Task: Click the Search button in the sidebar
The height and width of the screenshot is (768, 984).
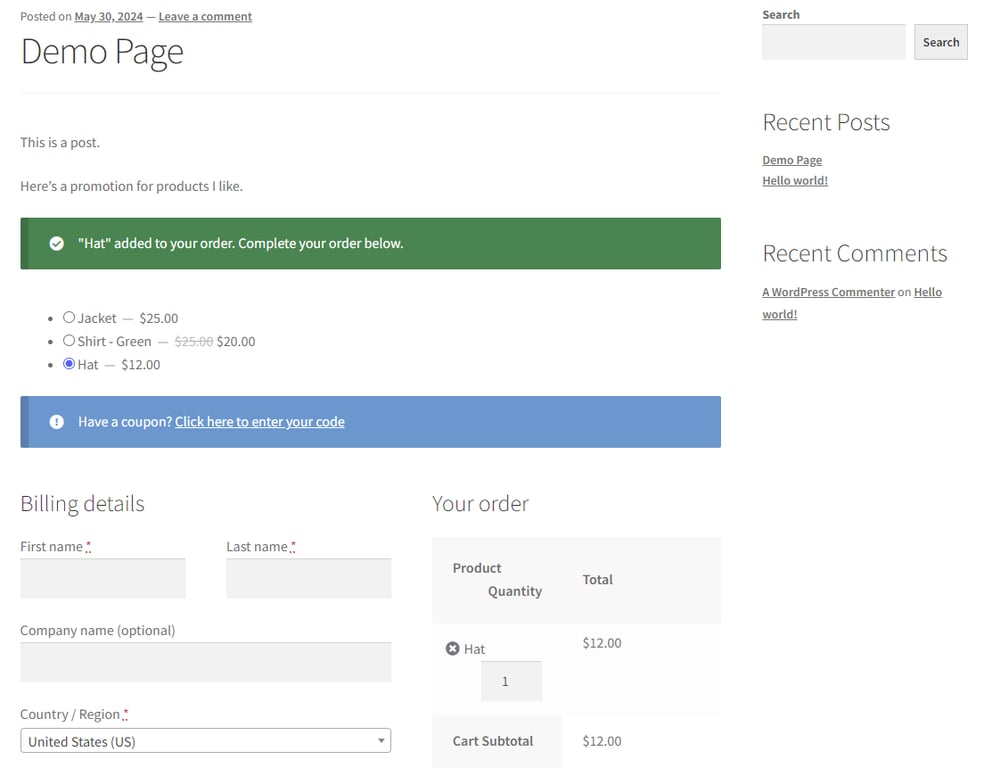Action: [x=939, y=42]
